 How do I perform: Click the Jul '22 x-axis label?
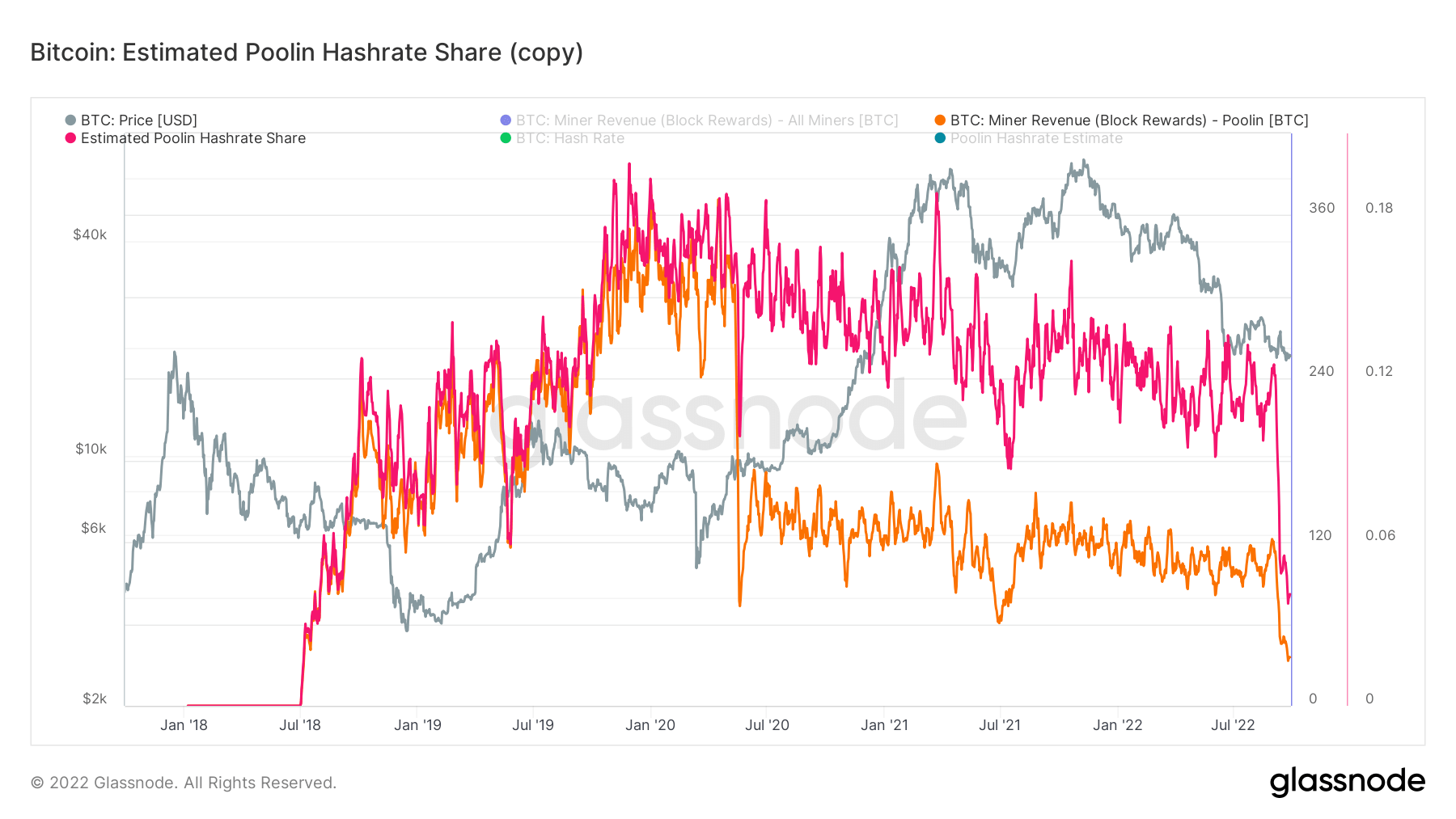[1233, 725]
